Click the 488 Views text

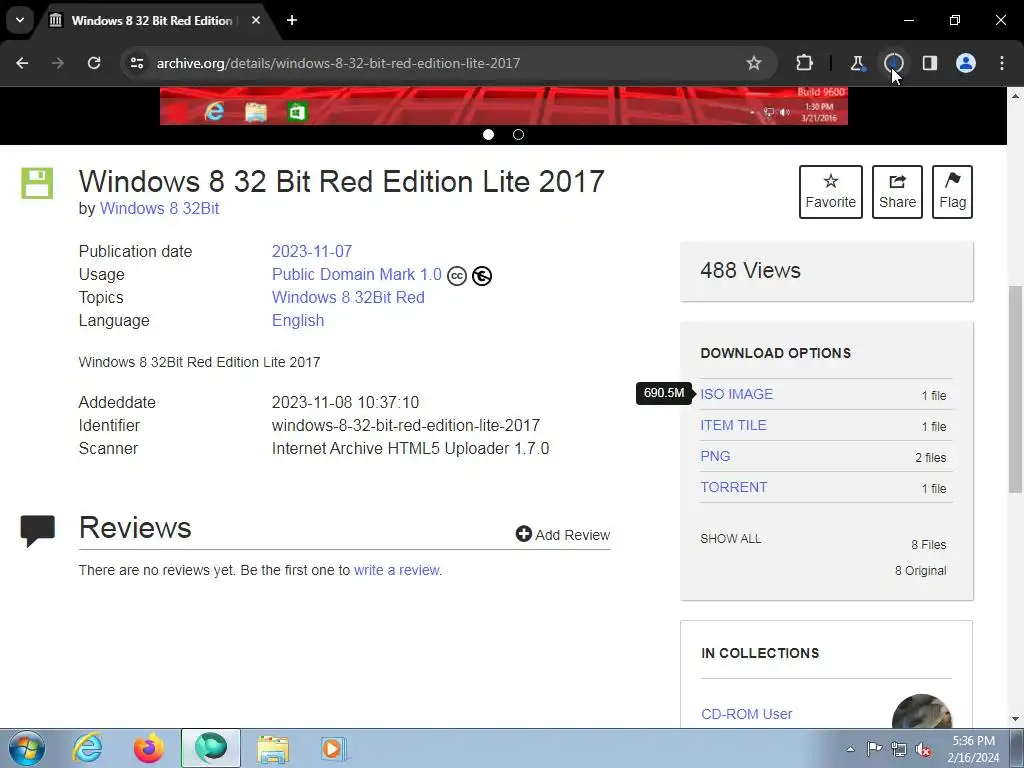[750, 270]
